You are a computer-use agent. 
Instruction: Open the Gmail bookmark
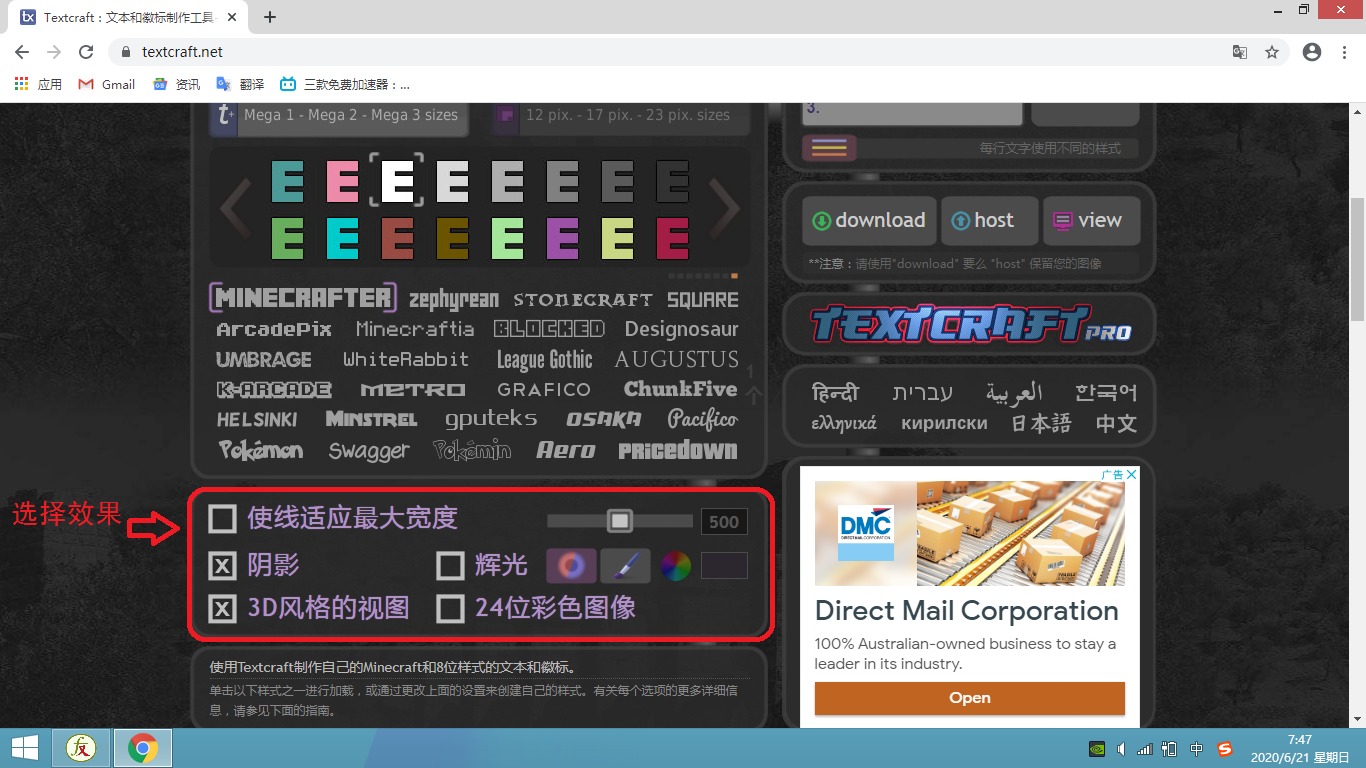(x=106, y=84)
